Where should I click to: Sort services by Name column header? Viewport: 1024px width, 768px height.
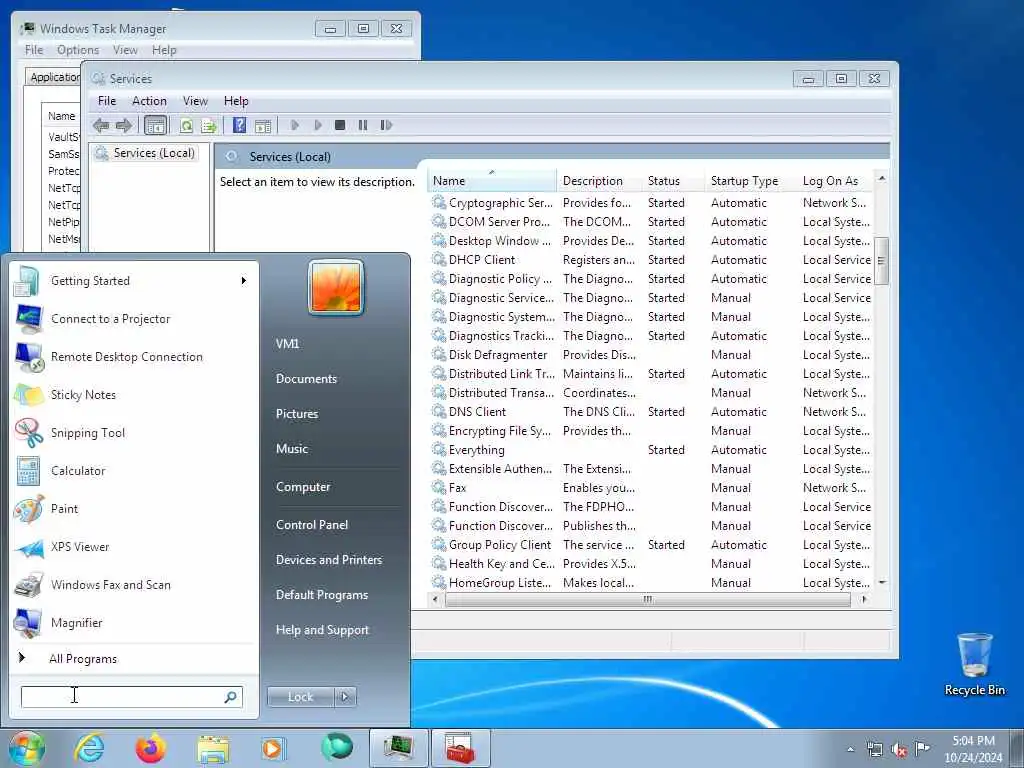pyautogui.click(x=493, y=181)
